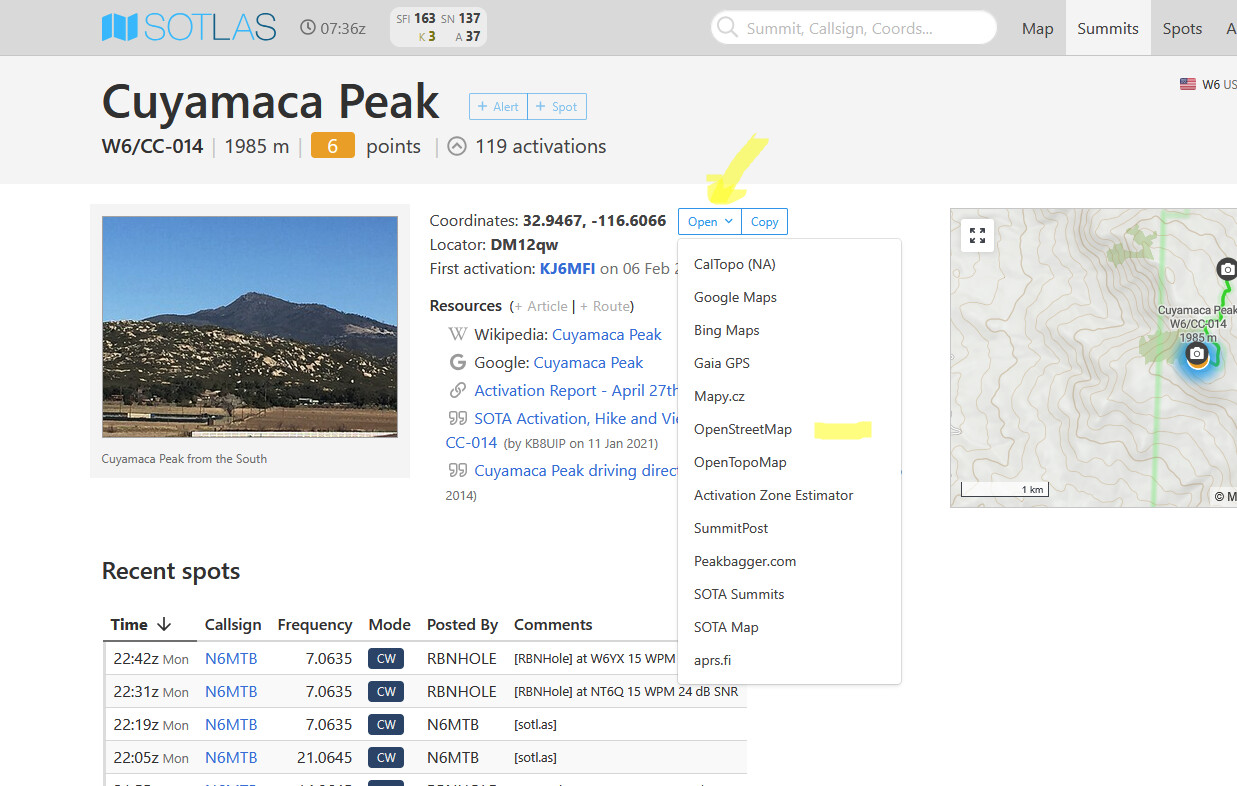Click the orange 6 points badge
The image size is (1237, 786).
pyautogui.click(x=333, y=146)
